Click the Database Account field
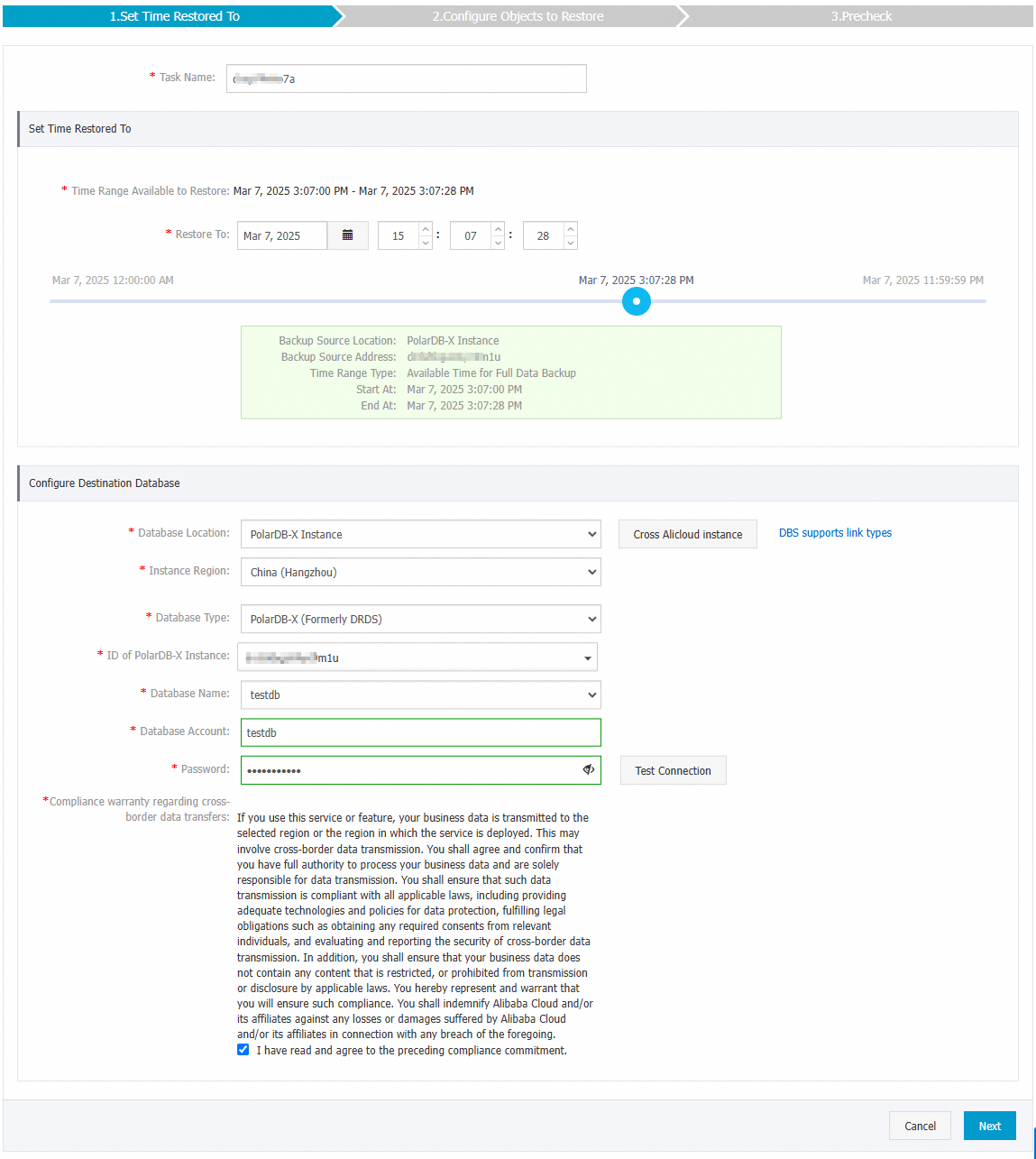1036x1159 pixels. coord(421,732)
